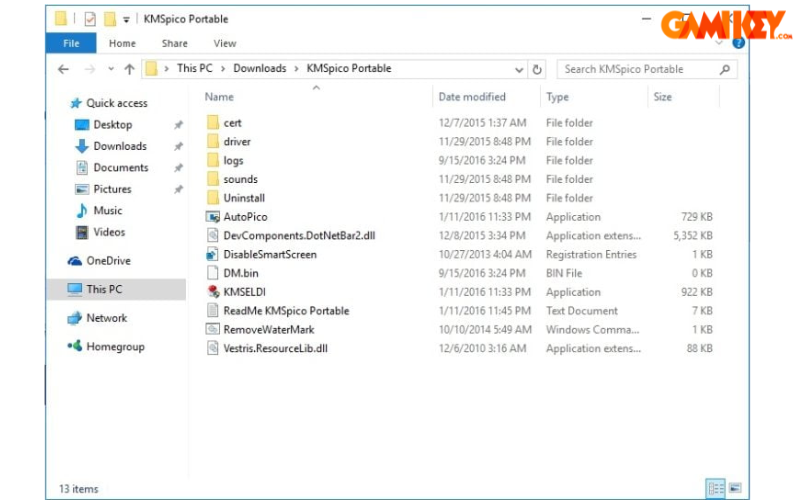Viewport: 800px width, 500px height.
Task: Select Homegroup in navigation pane
Action: pos(115,346)
